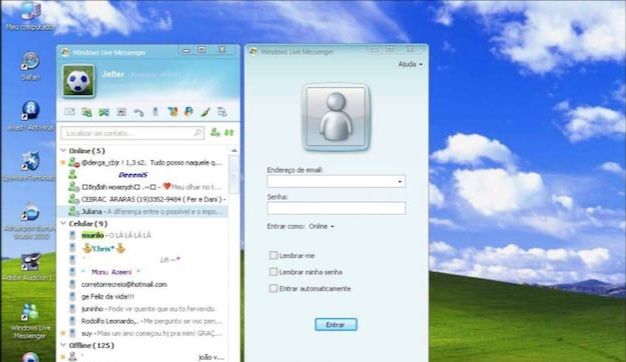Open the Safari desktop shortcut
The width and height of the screenshot is (626, 362).
coord(31,66)
